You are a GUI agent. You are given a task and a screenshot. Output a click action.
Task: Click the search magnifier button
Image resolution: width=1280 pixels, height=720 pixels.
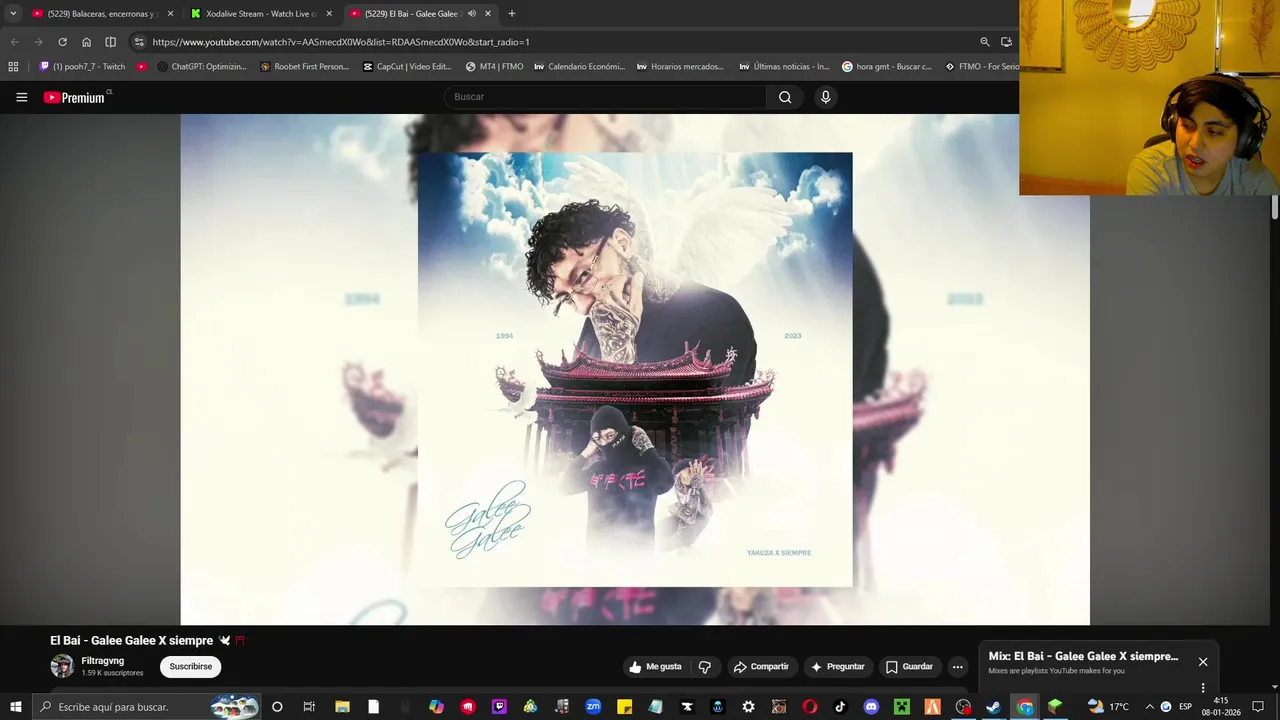pyautogui.click(x=785, y=97)
